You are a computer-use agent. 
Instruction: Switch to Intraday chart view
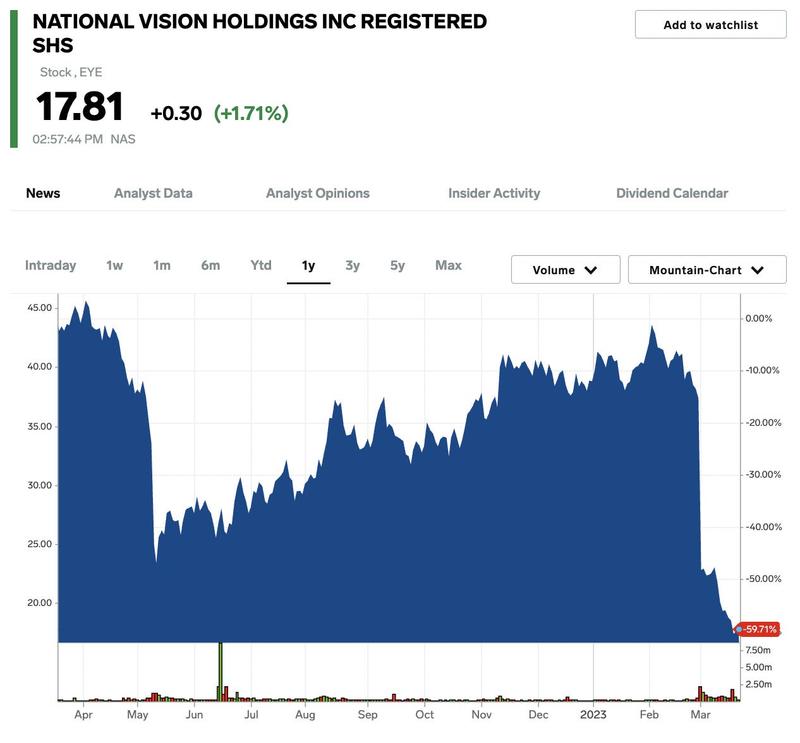click(51, 267)
